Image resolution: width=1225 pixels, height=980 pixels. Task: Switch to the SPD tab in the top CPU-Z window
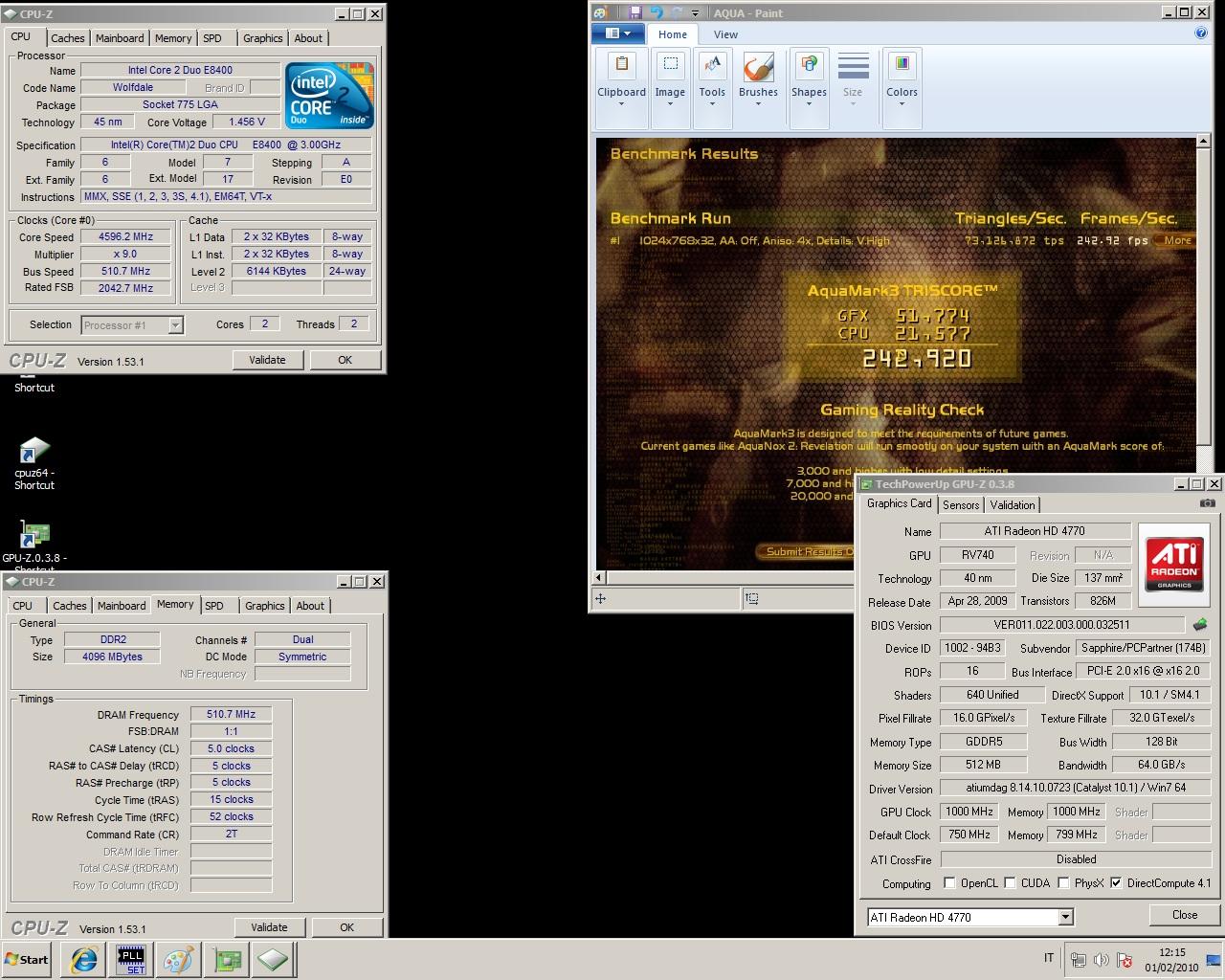pyautogui.click(x=212, y=38)
